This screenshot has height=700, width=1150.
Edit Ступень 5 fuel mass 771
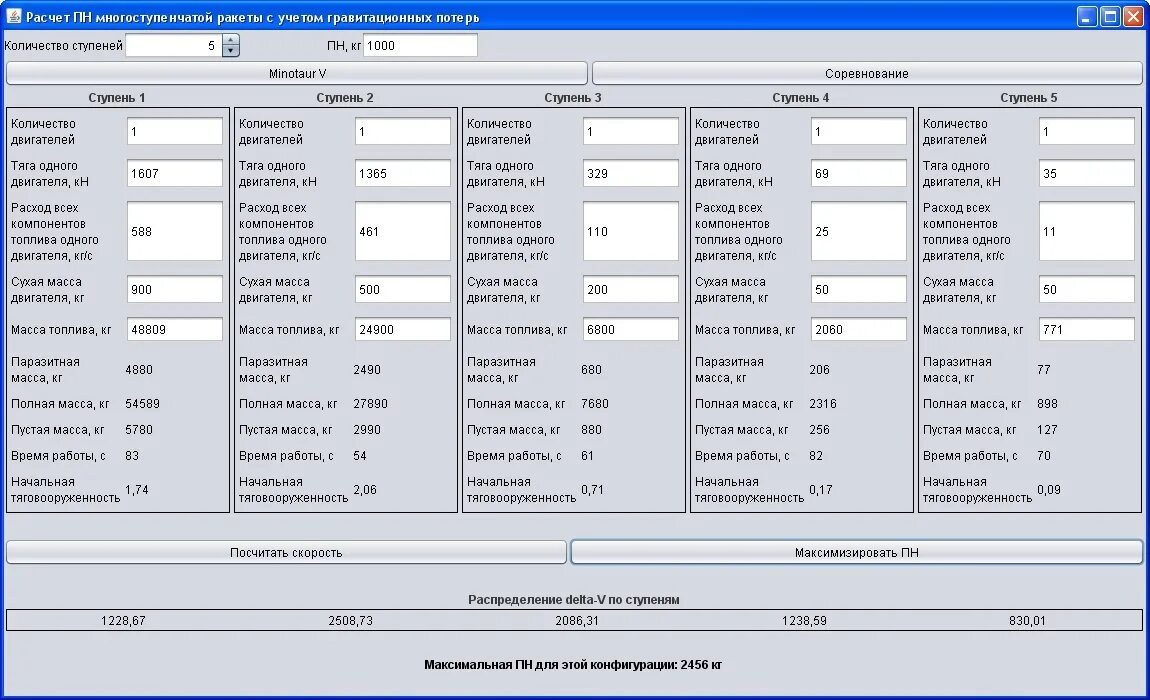click(x=1087, y=329)
